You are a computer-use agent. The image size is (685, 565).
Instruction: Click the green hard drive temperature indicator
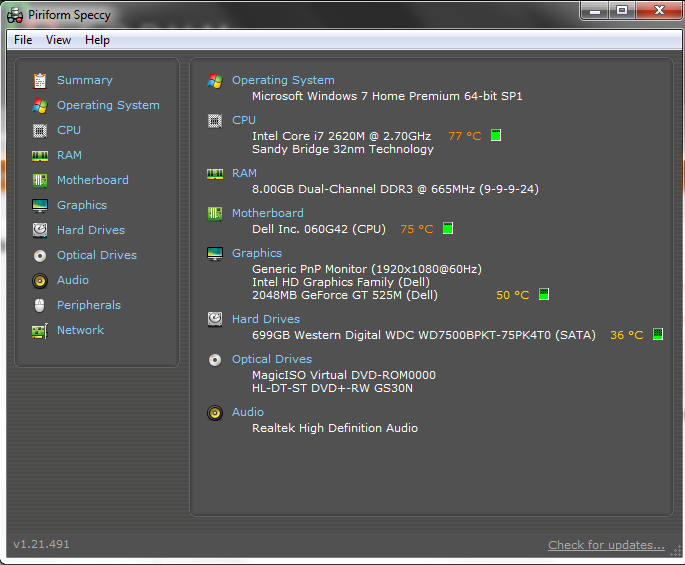(658, 334)
